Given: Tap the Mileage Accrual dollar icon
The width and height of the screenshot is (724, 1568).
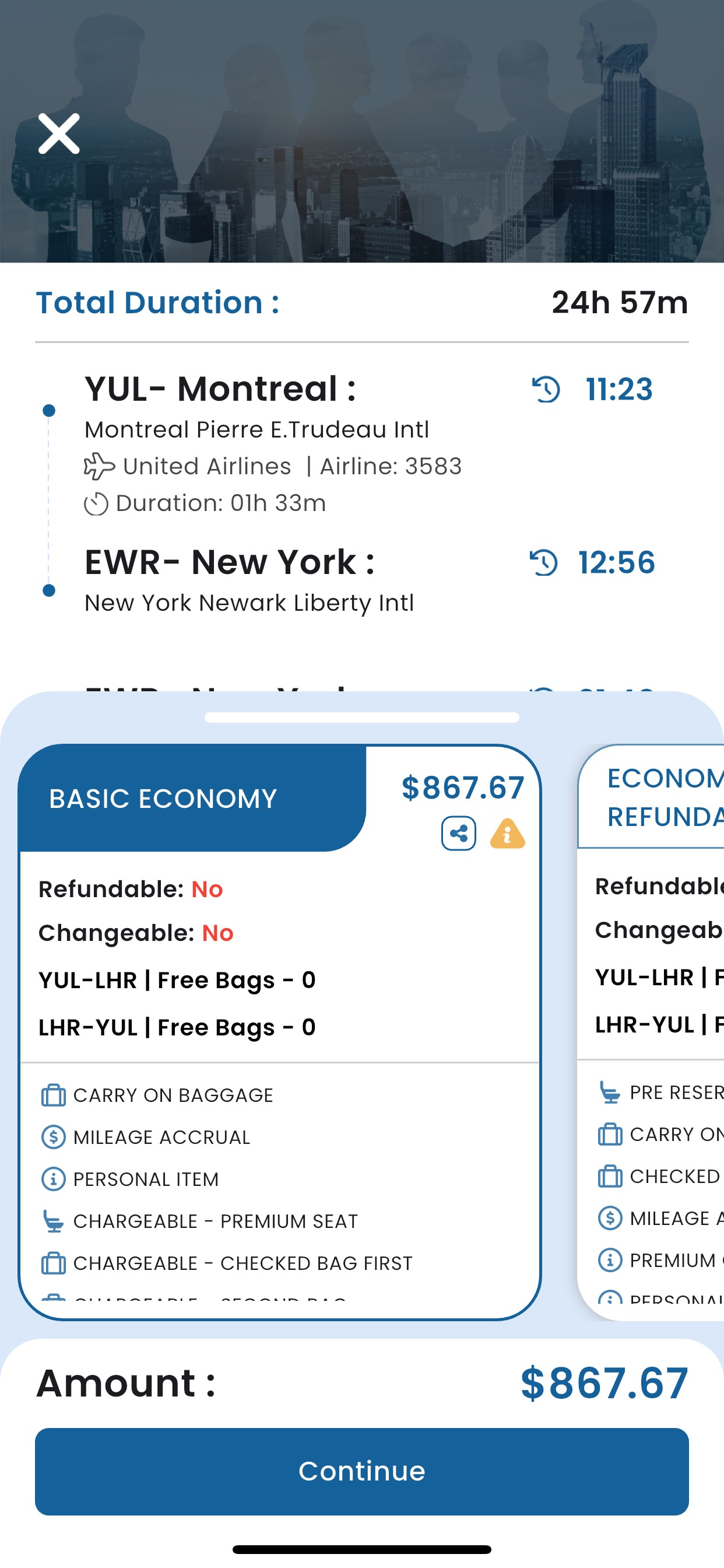Looking at the screenshot, I should click(x=54, y=1137).
